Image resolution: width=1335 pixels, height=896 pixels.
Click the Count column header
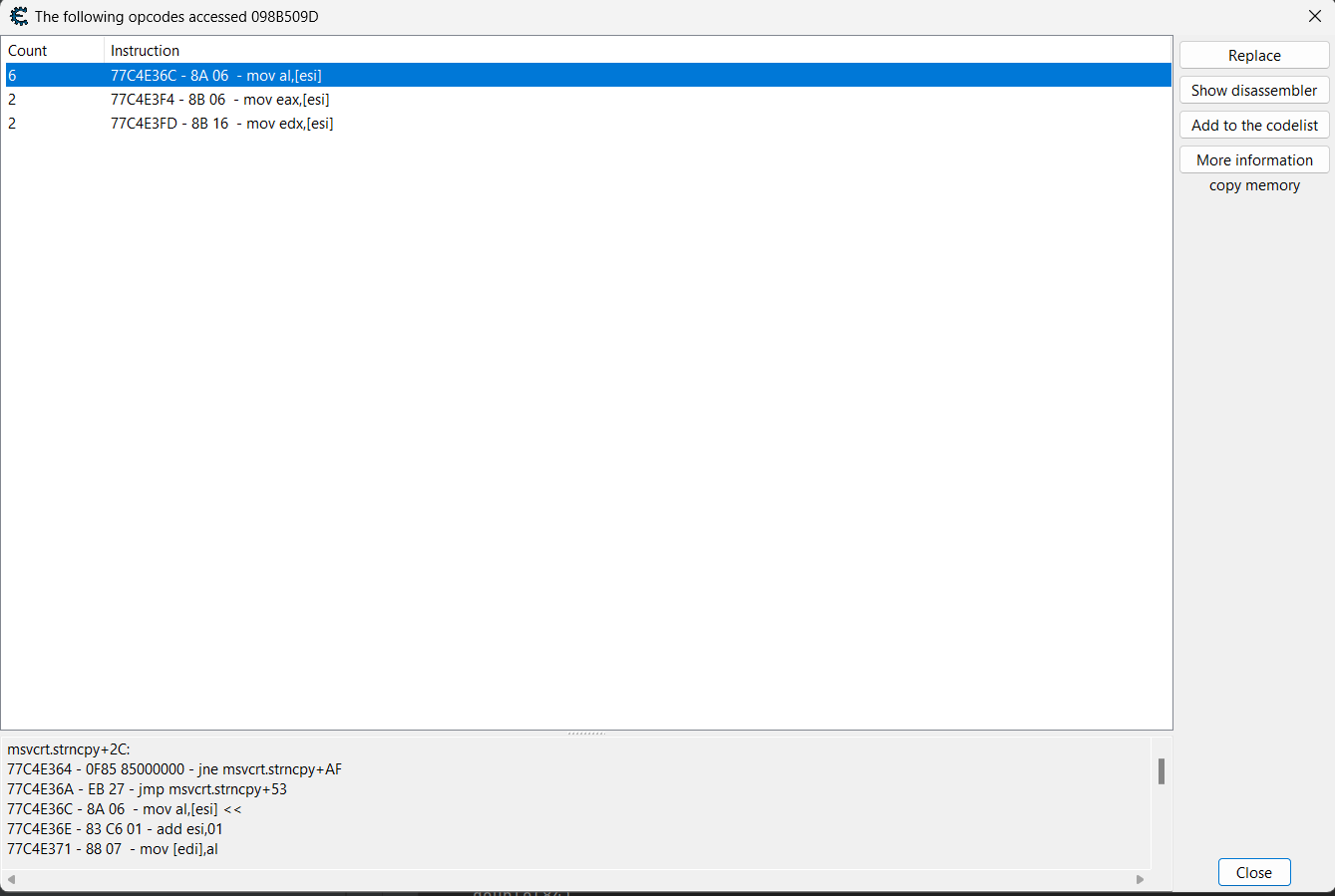point(54,50)
